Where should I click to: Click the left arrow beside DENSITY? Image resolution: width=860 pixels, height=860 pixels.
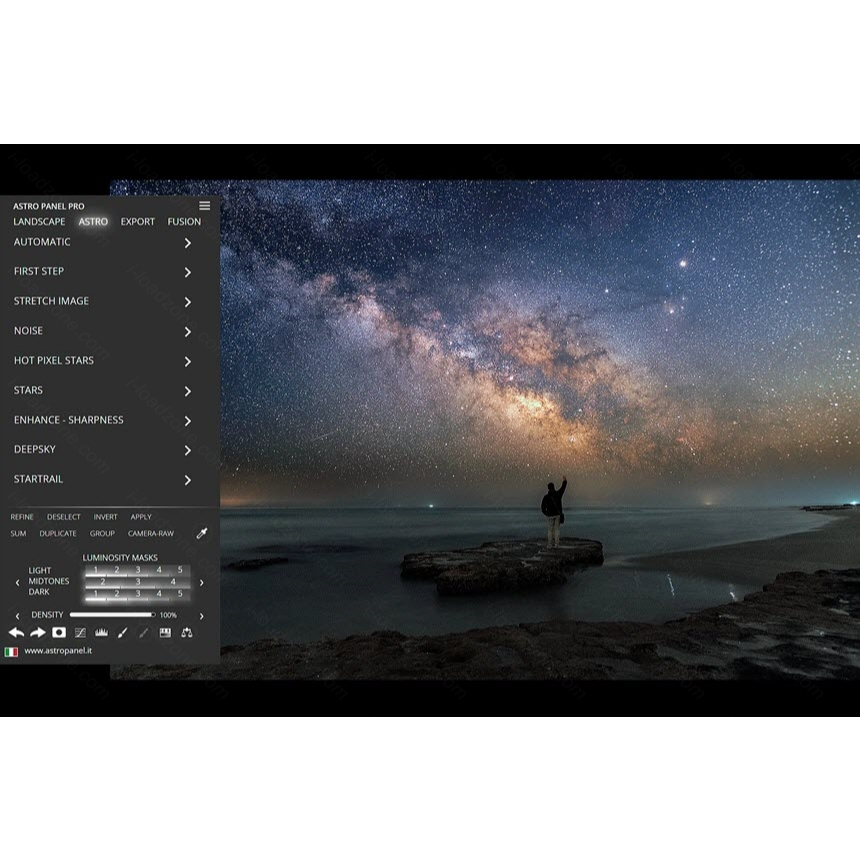click(x=18, y=616)
